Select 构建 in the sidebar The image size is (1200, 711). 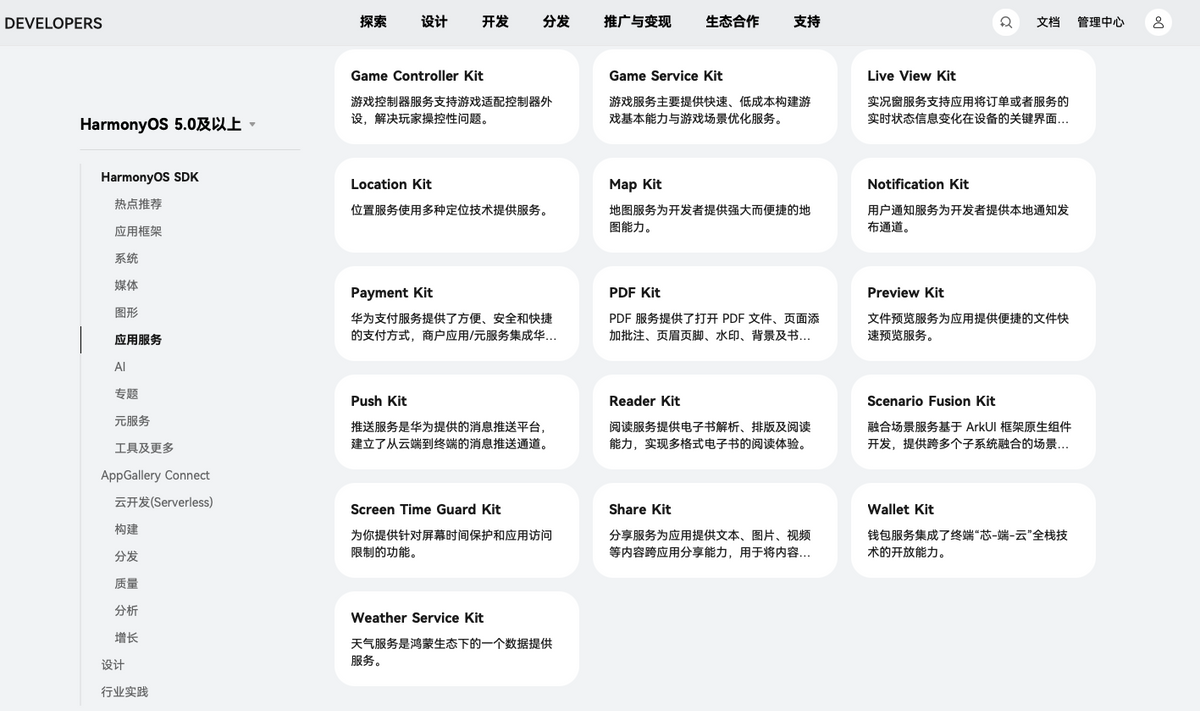point(126,529)
